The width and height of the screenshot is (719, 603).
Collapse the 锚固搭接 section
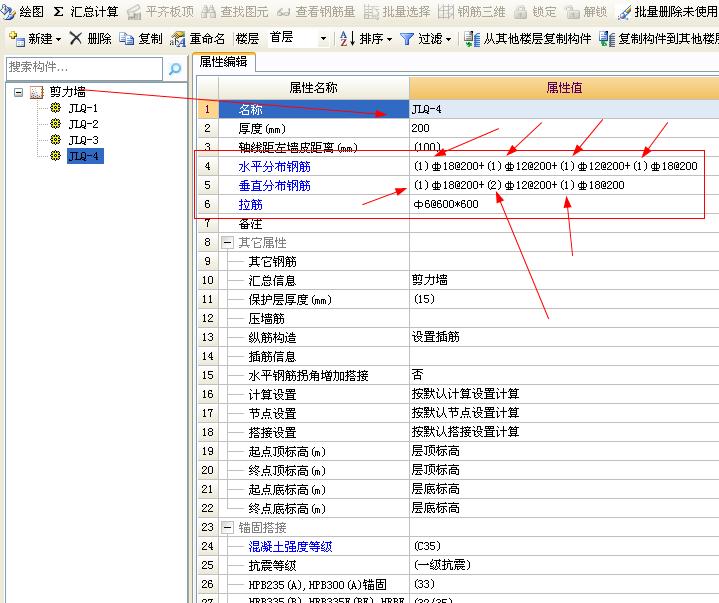tap(227, 527)
